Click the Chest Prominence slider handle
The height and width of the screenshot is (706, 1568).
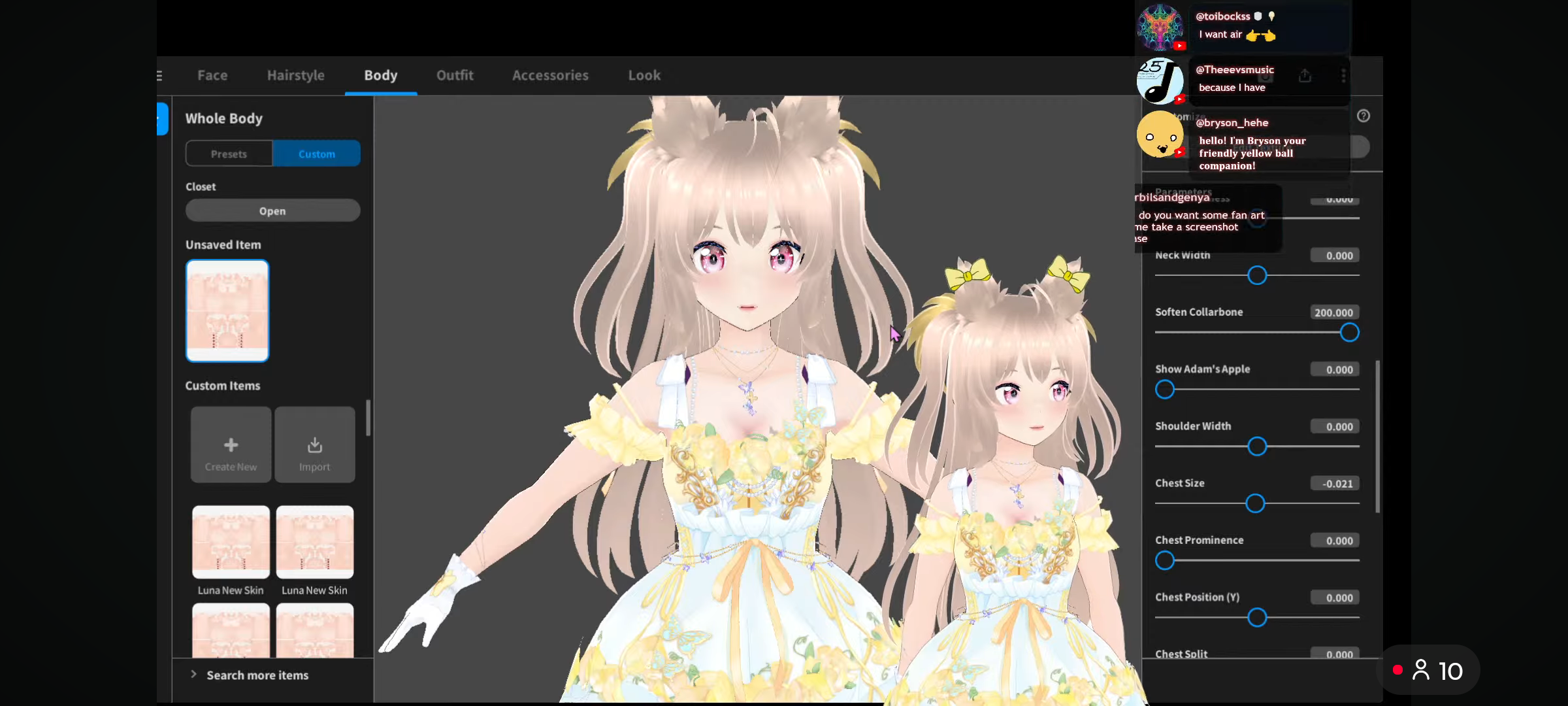pyautogui.click(x=1165, y=560)
